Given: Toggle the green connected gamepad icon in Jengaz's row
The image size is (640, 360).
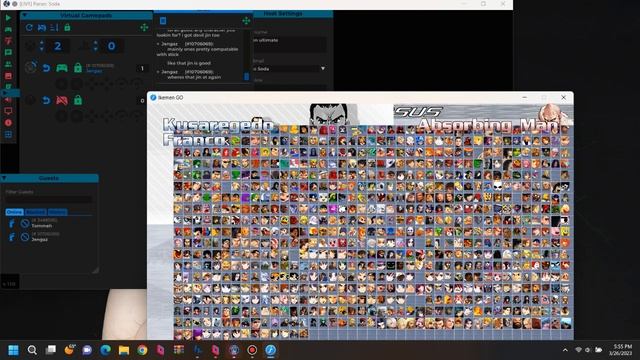Looking at the screenshot, I should click(x=62, y=68).
